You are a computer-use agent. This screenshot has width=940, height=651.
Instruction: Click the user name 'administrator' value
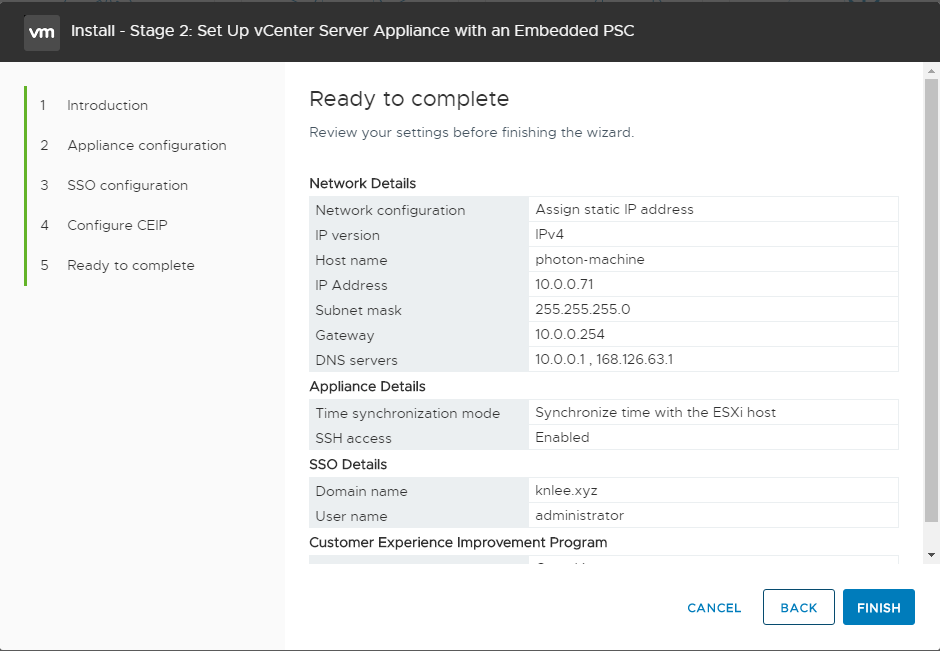click(x=580, y=516)
